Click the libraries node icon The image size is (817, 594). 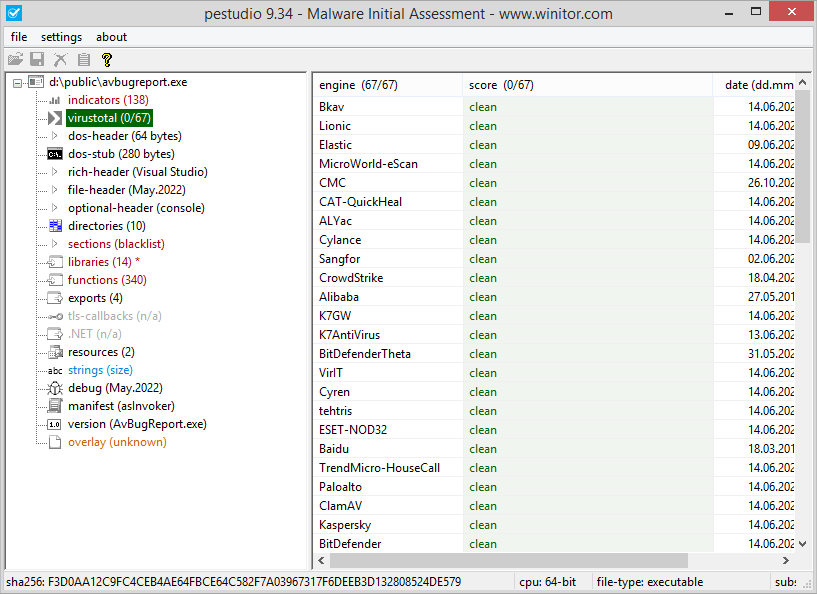click(x=55, y=262)
